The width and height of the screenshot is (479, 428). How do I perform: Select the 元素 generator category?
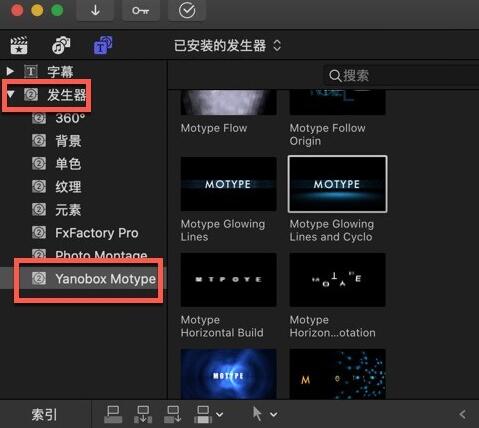(x=68, y=210)
